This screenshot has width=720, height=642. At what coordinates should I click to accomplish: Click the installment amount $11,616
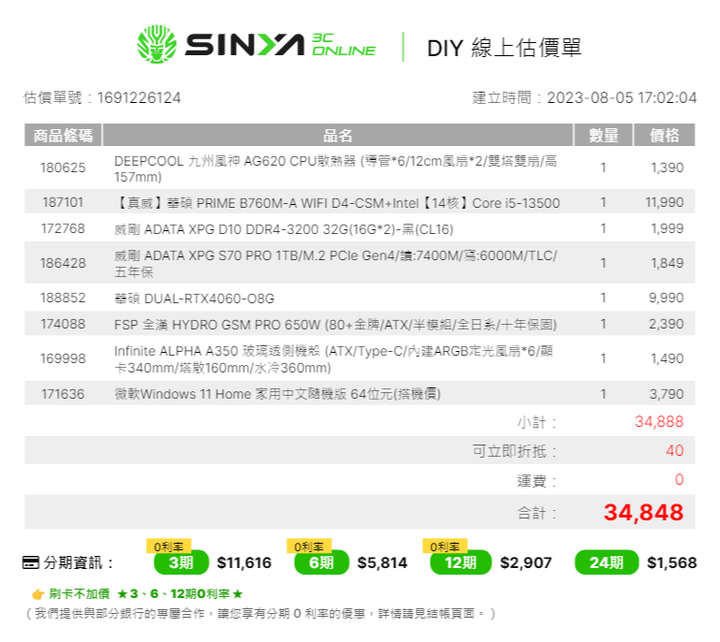[x=244, y=563]
